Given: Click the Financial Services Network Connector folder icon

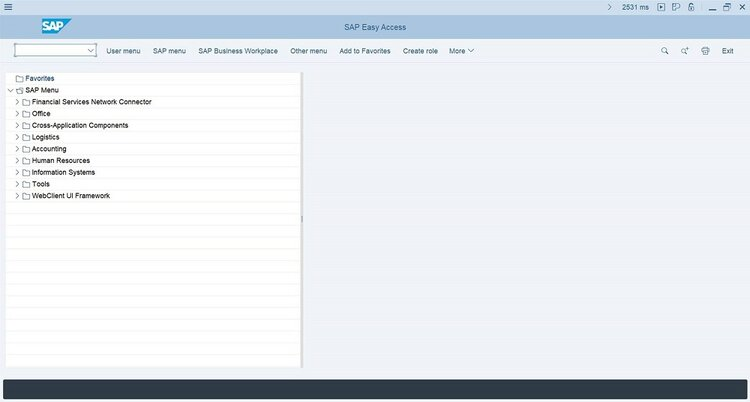Looking at the screenshot, I should click(x=26, y=102).
